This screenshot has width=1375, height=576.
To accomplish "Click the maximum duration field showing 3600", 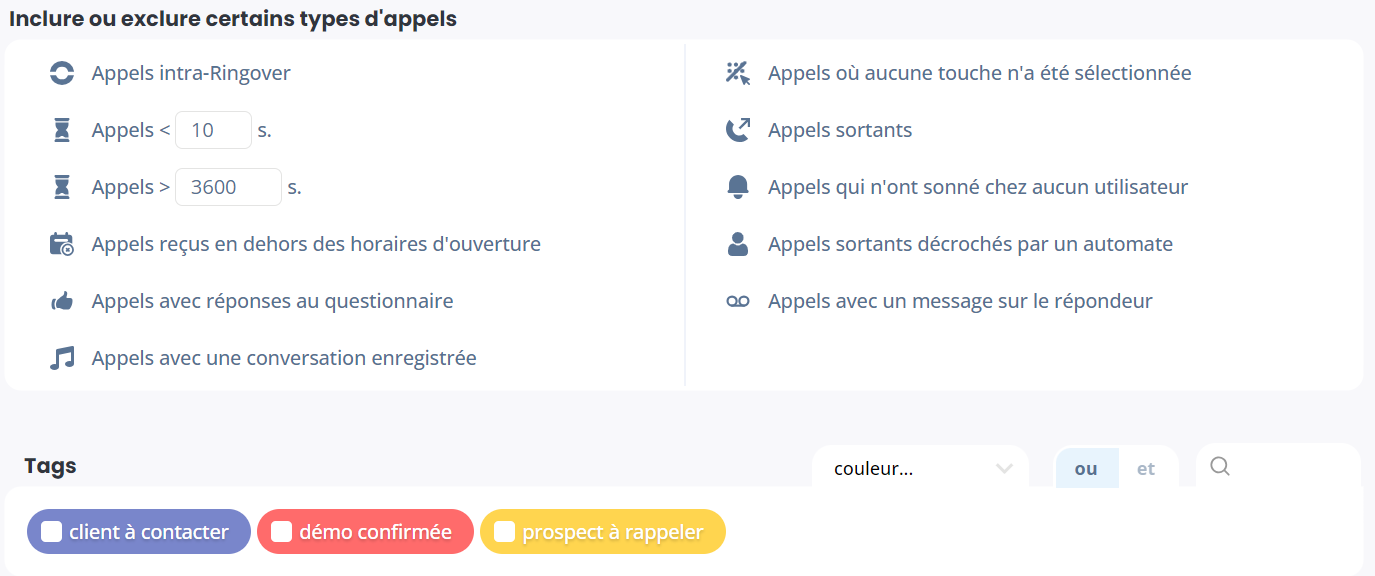I will click(x=228, y=187).
